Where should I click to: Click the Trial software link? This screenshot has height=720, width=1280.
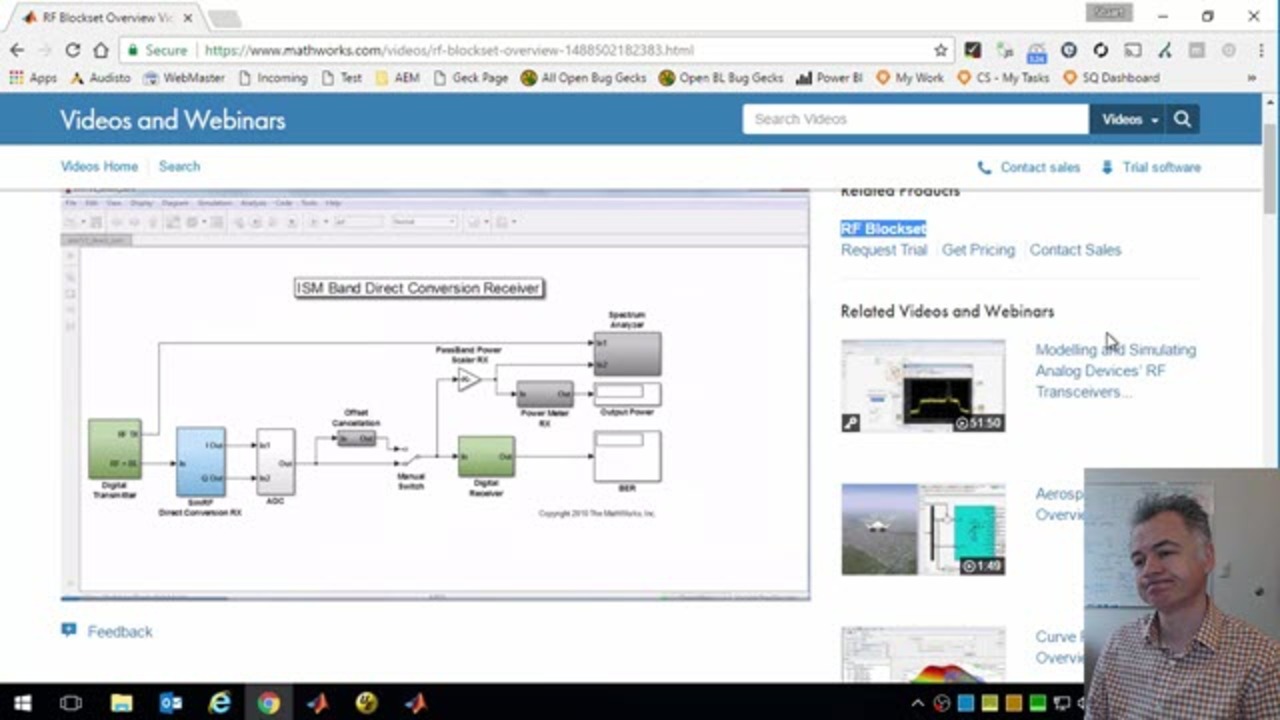[x=1160, y=167]
